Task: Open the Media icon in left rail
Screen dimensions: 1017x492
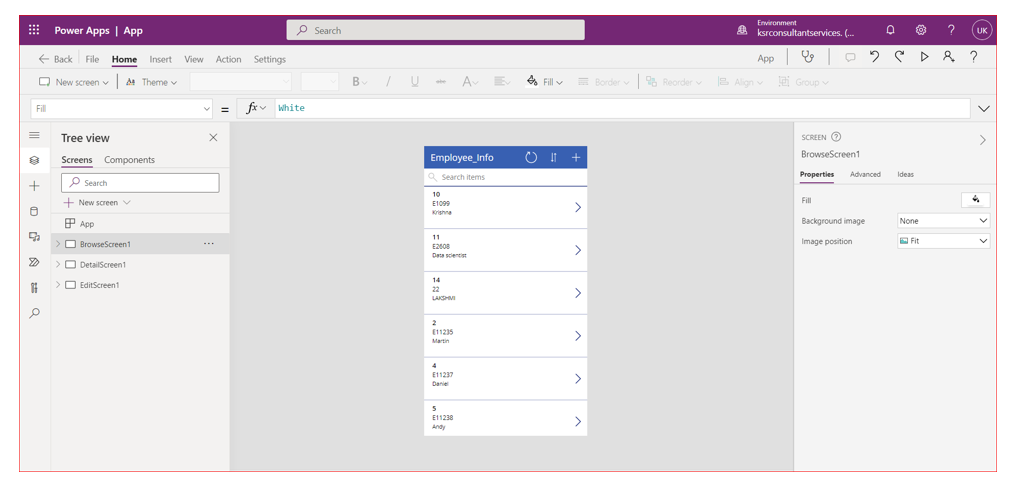Action: tap(34, 237)
